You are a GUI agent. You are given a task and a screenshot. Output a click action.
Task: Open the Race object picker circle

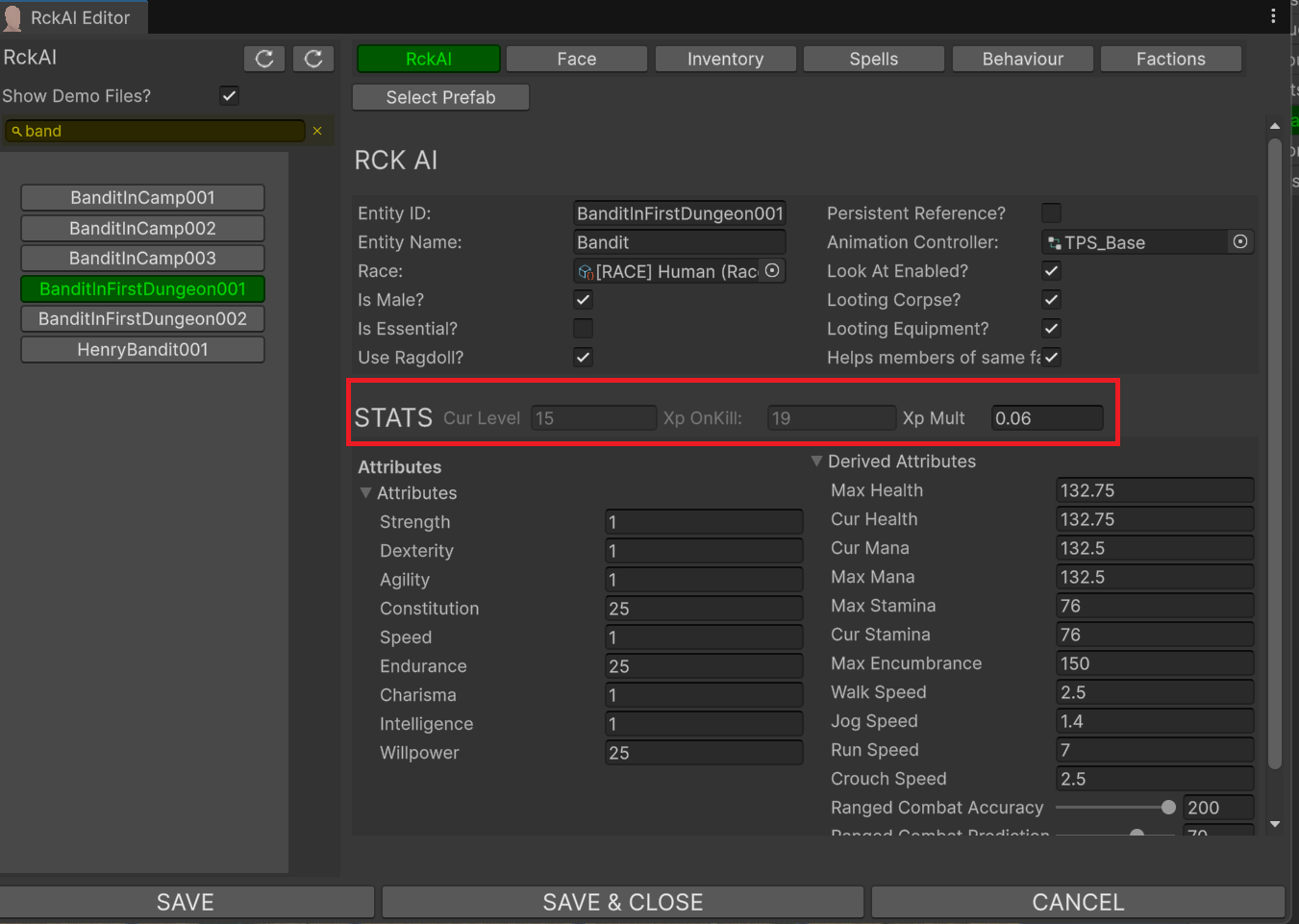tap(772, 271)
